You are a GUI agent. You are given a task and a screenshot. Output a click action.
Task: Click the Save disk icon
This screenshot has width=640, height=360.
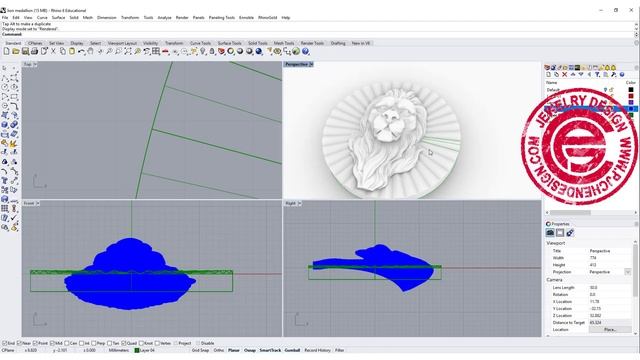[25, 51]
